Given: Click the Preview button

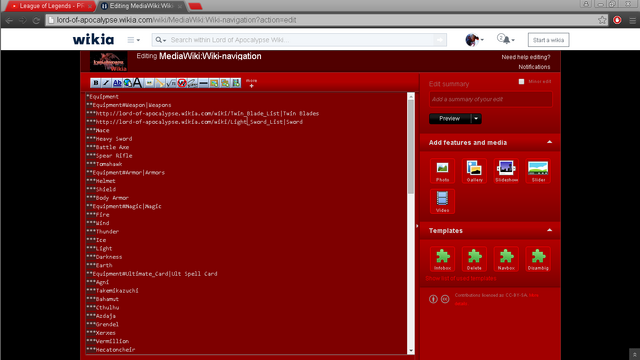Looking at the screenshot, I should (x=450, y=119).
